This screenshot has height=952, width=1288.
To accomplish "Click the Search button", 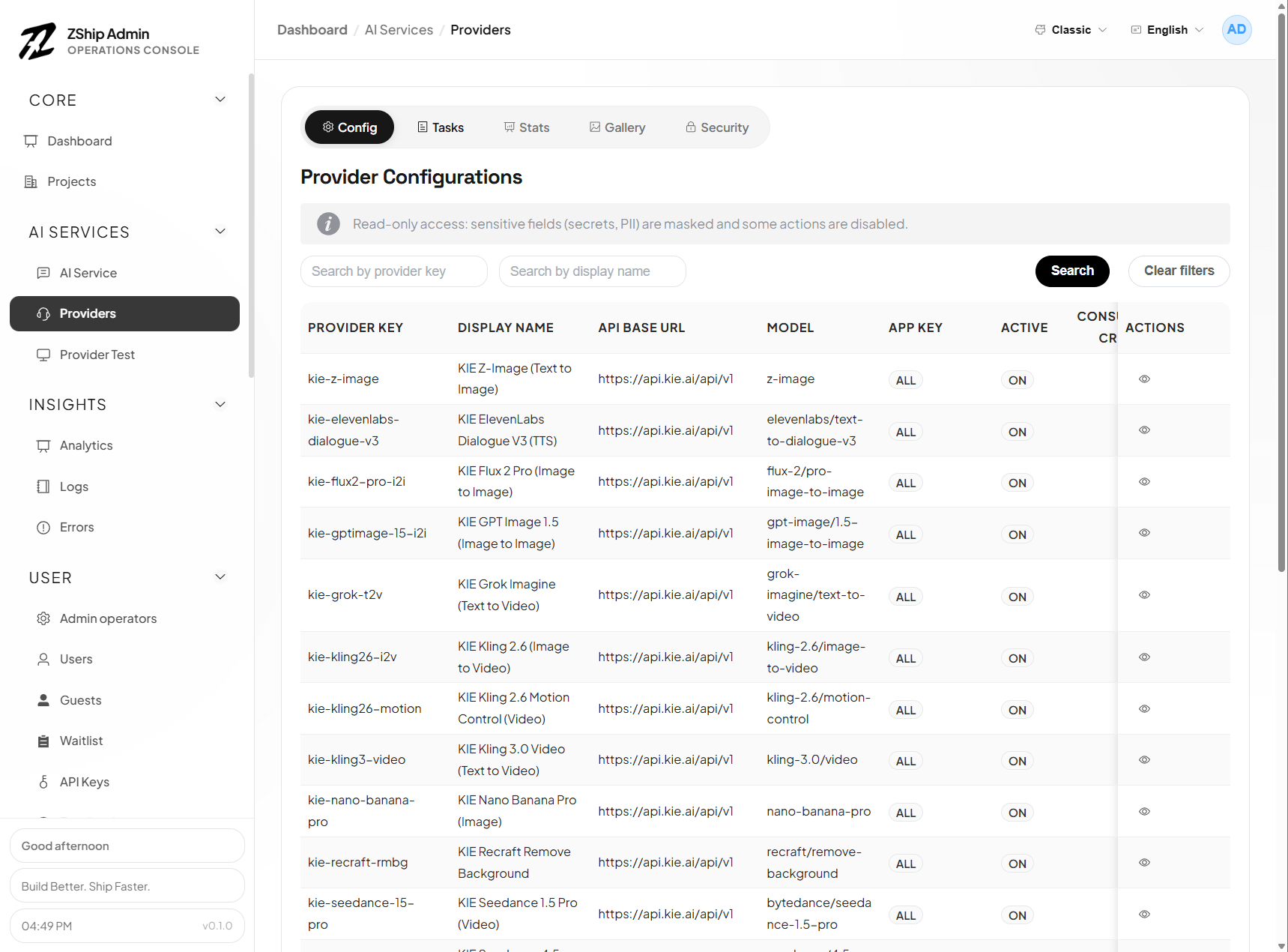I will [1071, 271].
